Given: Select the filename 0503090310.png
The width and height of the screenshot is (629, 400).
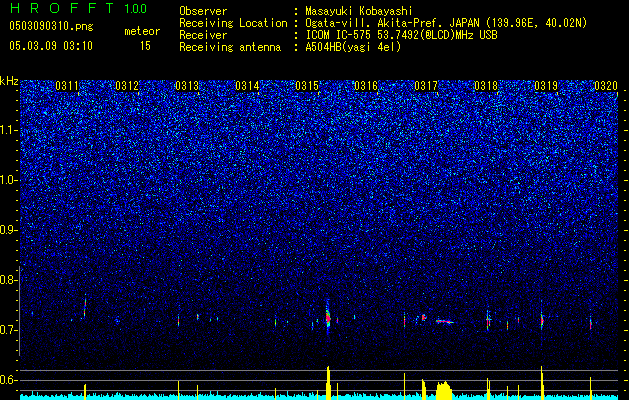Looking at the screenshot, I should [x=51, y=26].
